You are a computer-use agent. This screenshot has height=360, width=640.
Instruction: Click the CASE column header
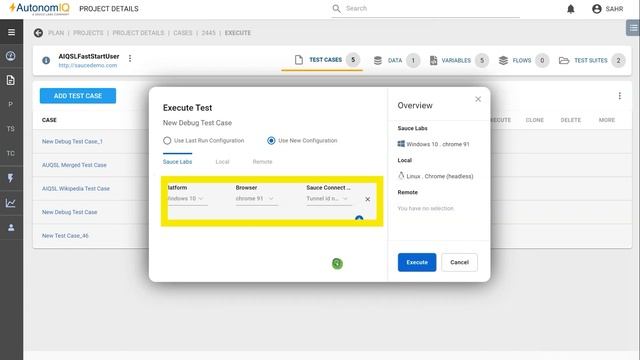pos(49,120)
